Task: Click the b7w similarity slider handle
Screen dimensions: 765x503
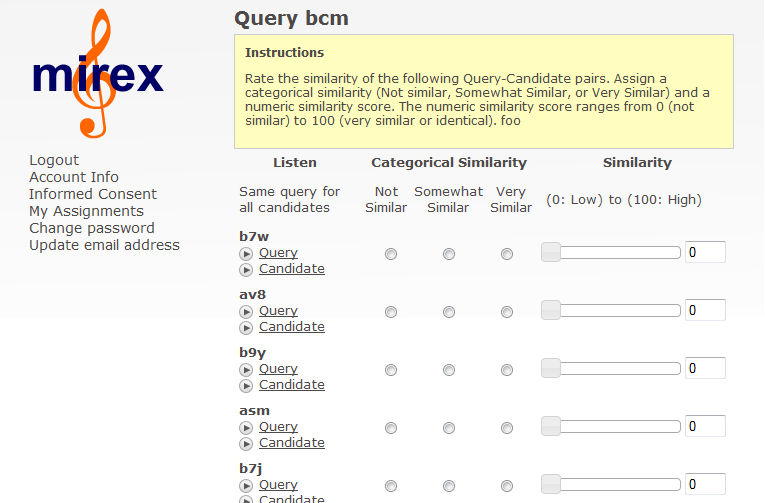Action: [551, 252]
